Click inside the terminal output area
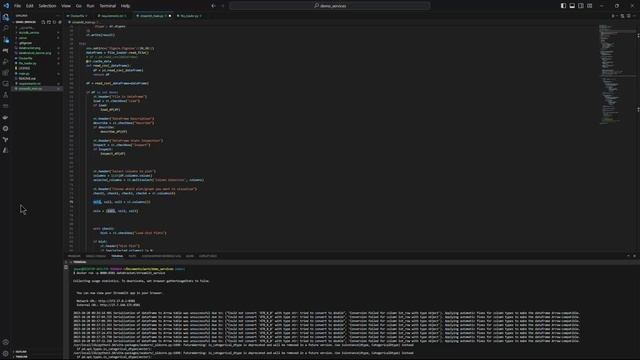The height and width of the screenshot is (360, 640). tap(351, 312)
